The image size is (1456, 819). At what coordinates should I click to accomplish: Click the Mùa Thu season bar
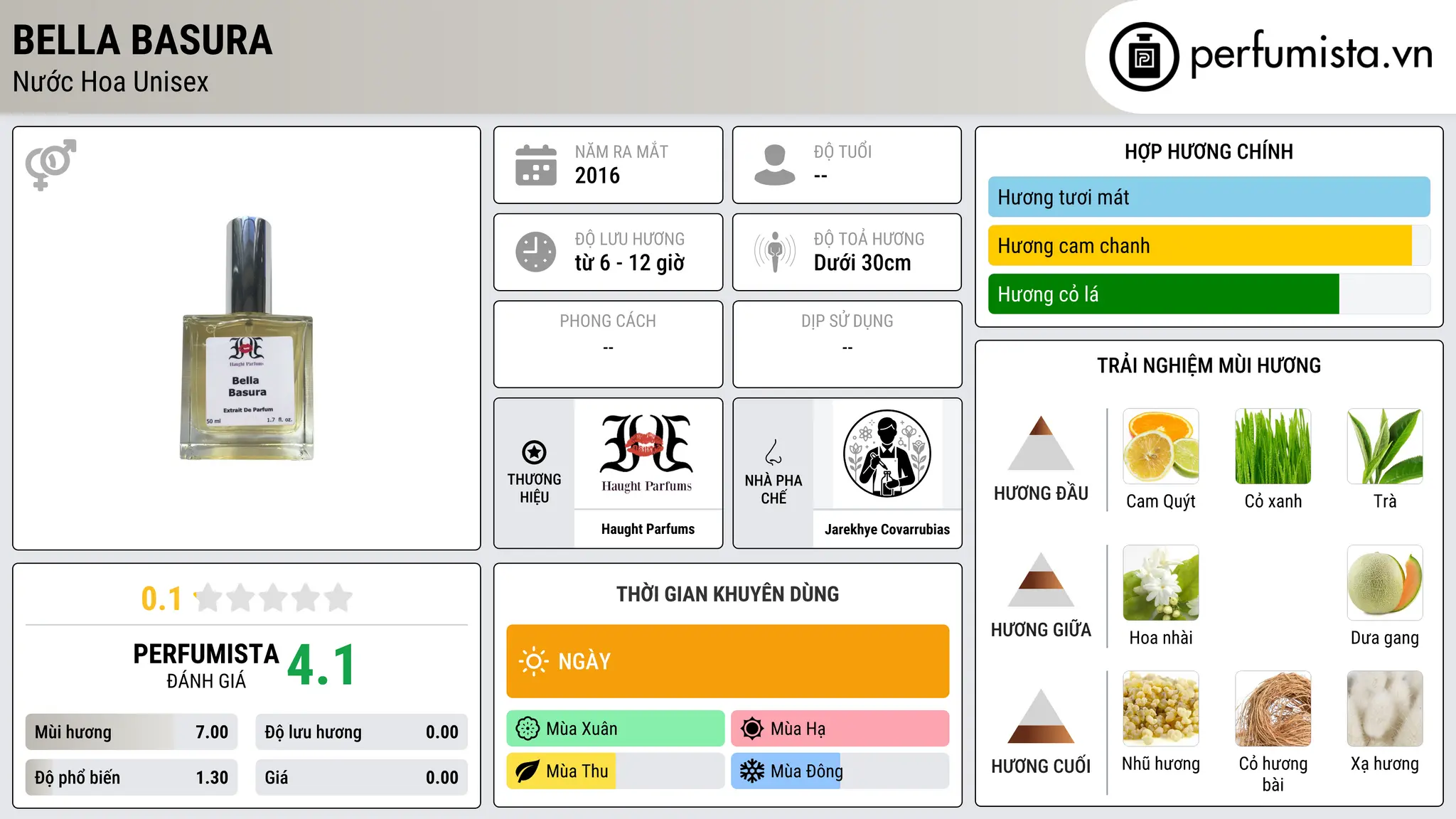coord(616,771)
